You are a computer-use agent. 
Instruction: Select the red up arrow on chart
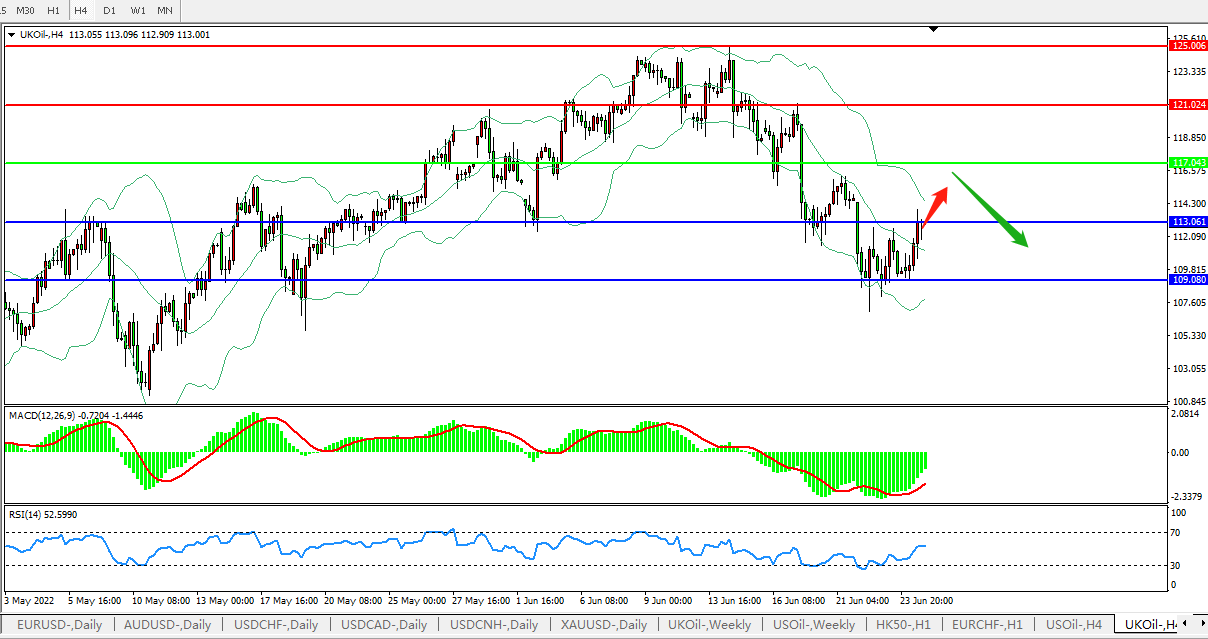tap(934, 205)
